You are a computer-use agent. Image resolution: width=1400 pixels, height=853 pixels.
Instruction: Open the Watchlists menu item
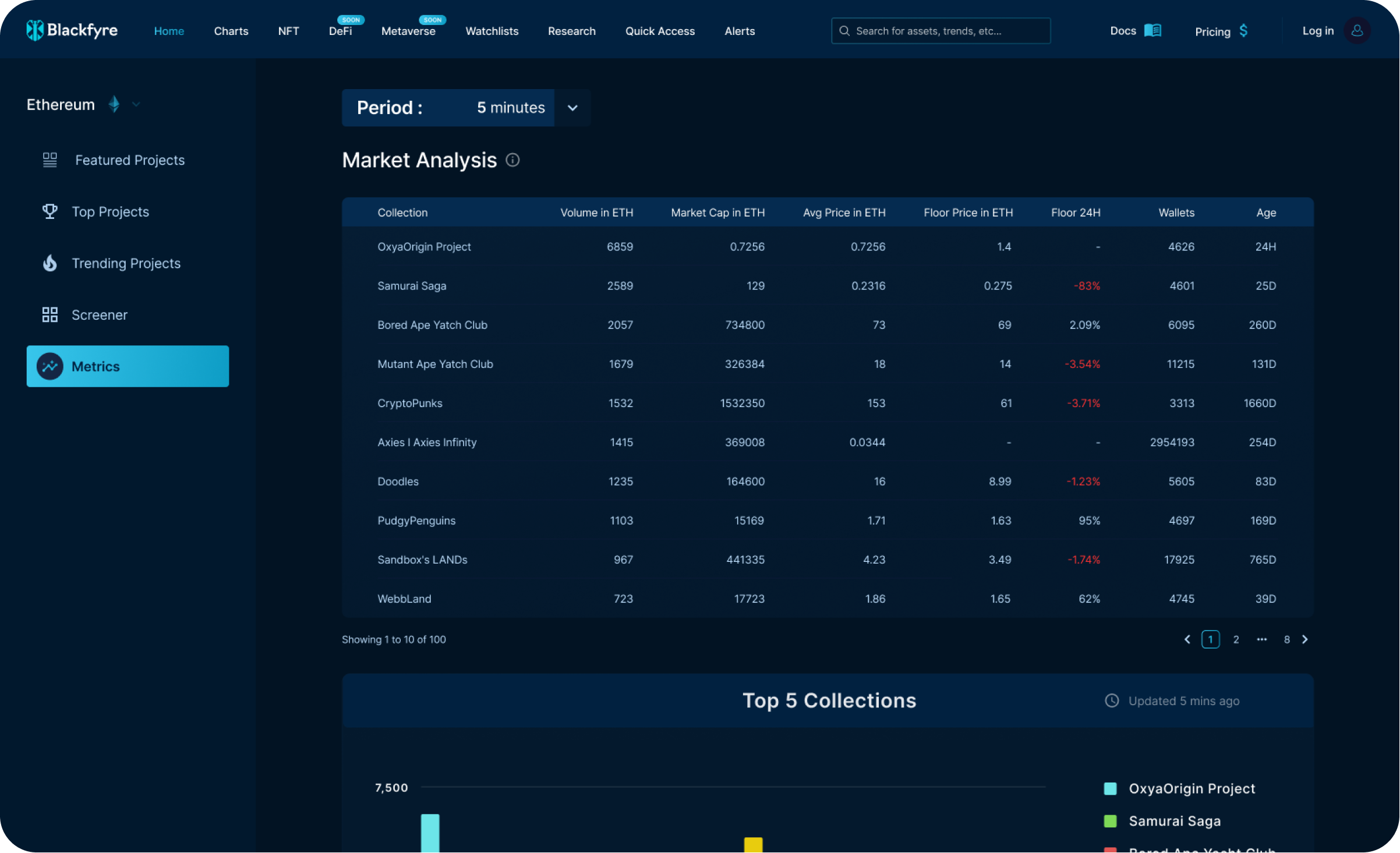[x=492, y=31]
